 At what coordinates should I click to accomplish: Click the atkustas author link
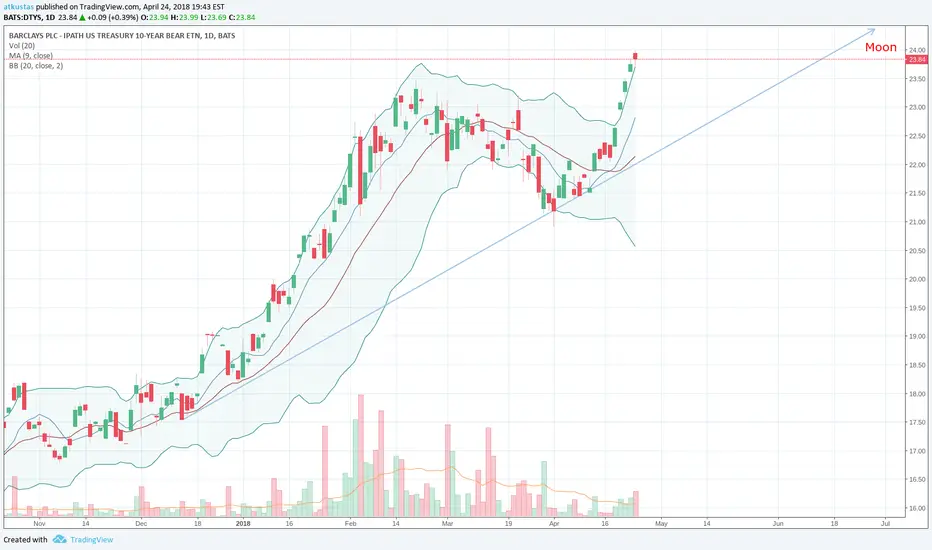18,7
